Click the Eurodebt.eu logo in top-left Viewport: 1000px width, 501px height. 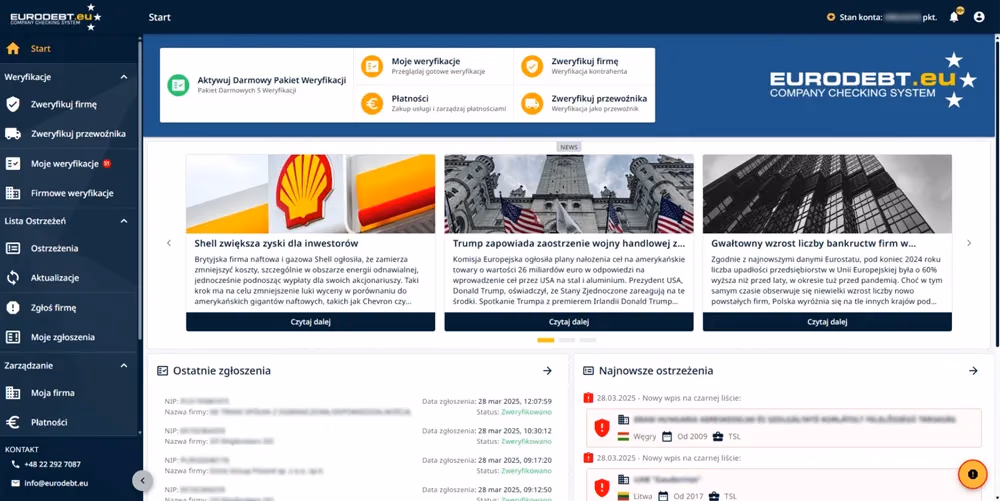[56, 18]
